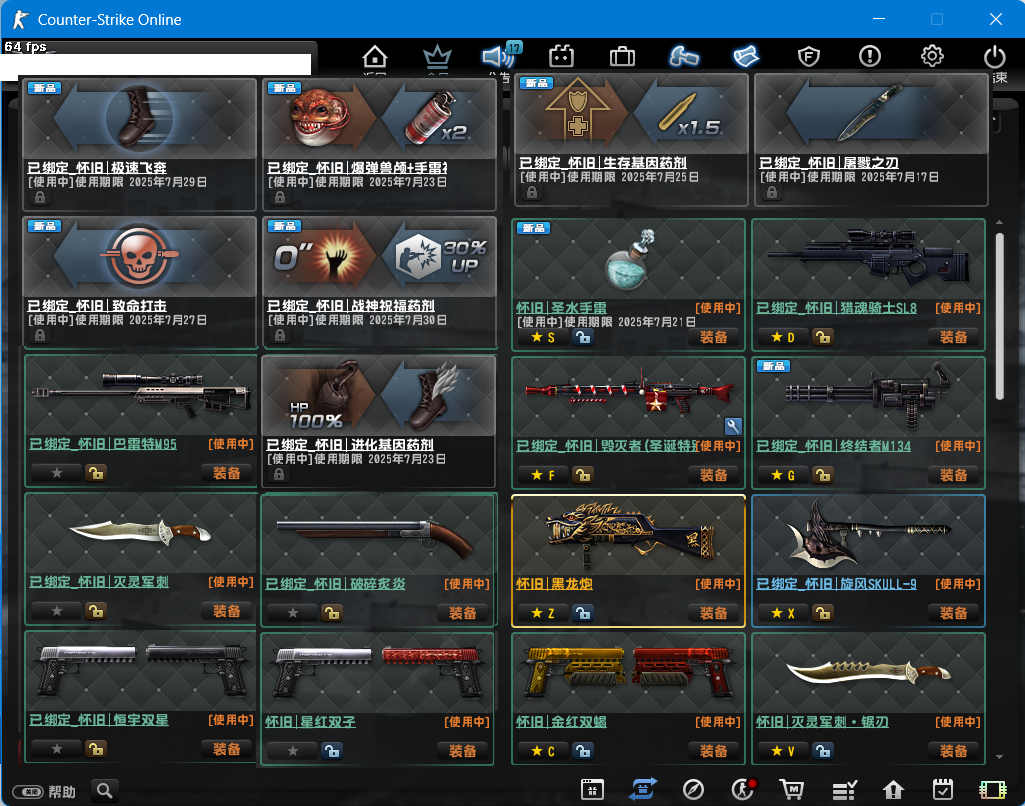Toggle the lock on 破碎炙炎
The image size is (1025, 806).
click(x=332, y=613)
